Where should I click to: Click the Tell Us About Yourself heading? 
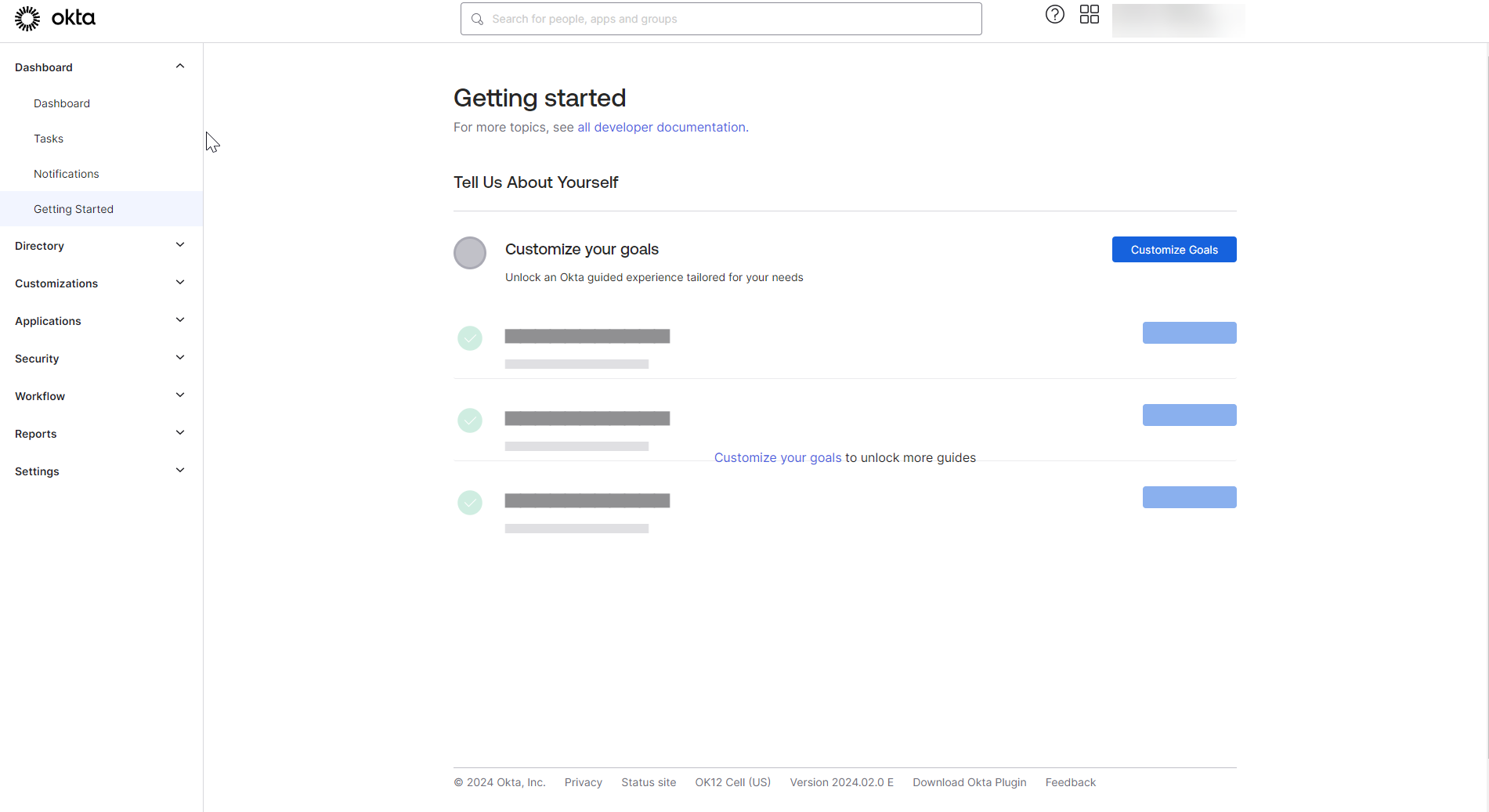pos(536,182)
